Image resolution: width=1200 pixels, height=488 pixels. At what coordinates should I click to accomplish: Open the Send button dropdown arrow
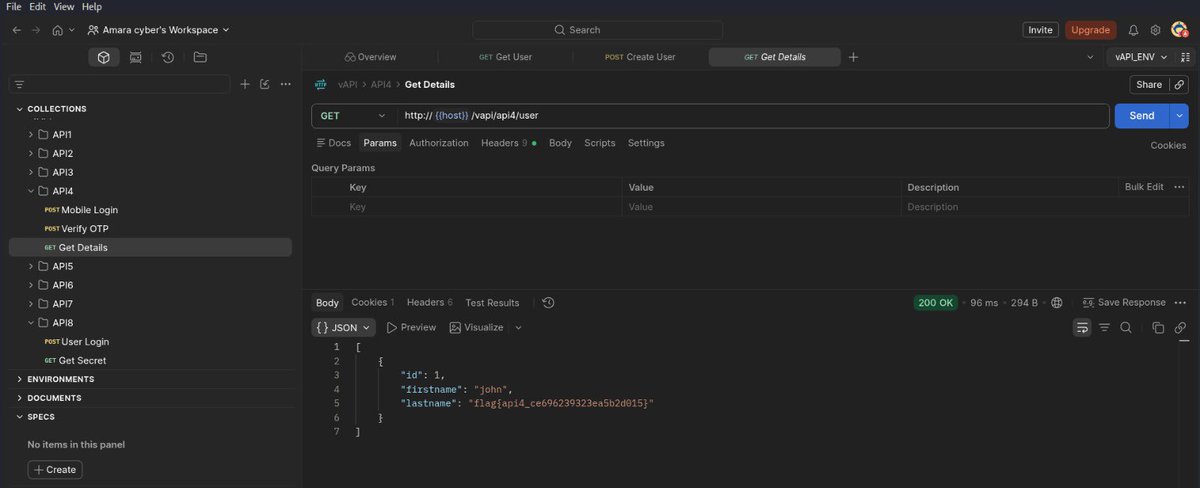1179,116
